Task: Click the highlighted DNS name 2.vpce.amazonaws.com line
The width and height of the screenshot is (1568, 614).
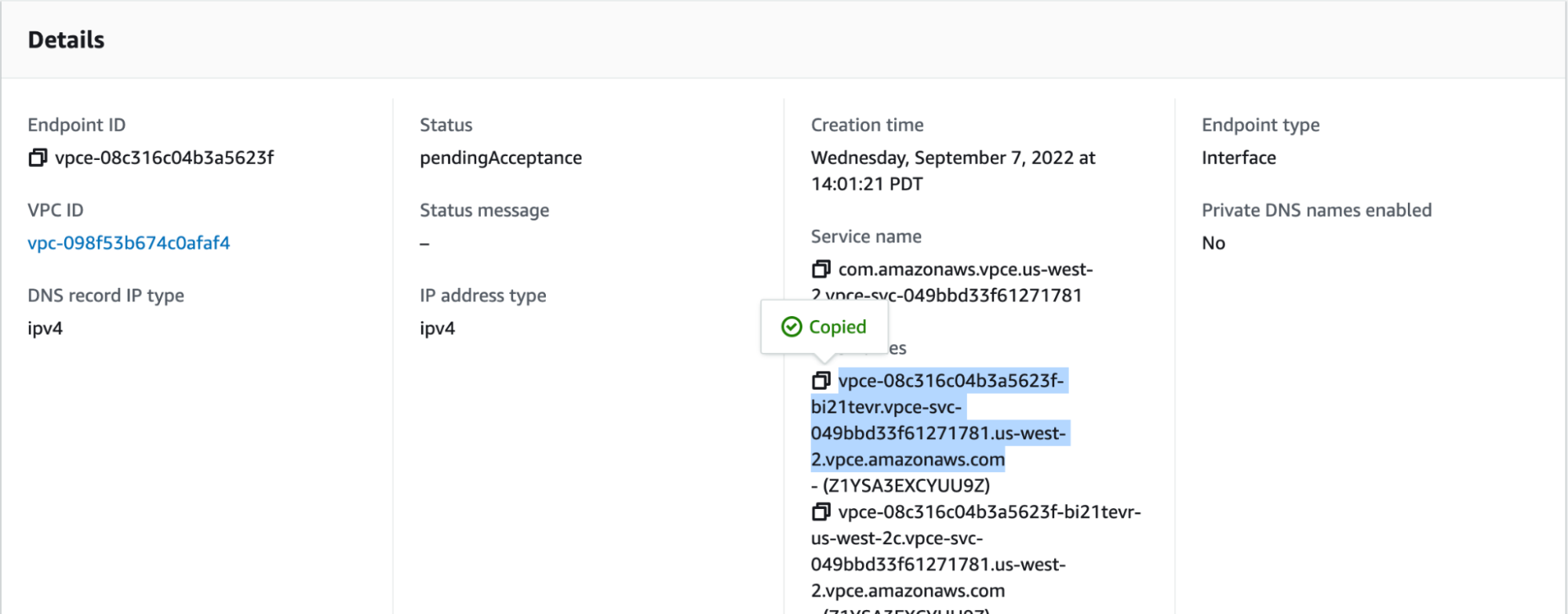Action: (908, 460)
